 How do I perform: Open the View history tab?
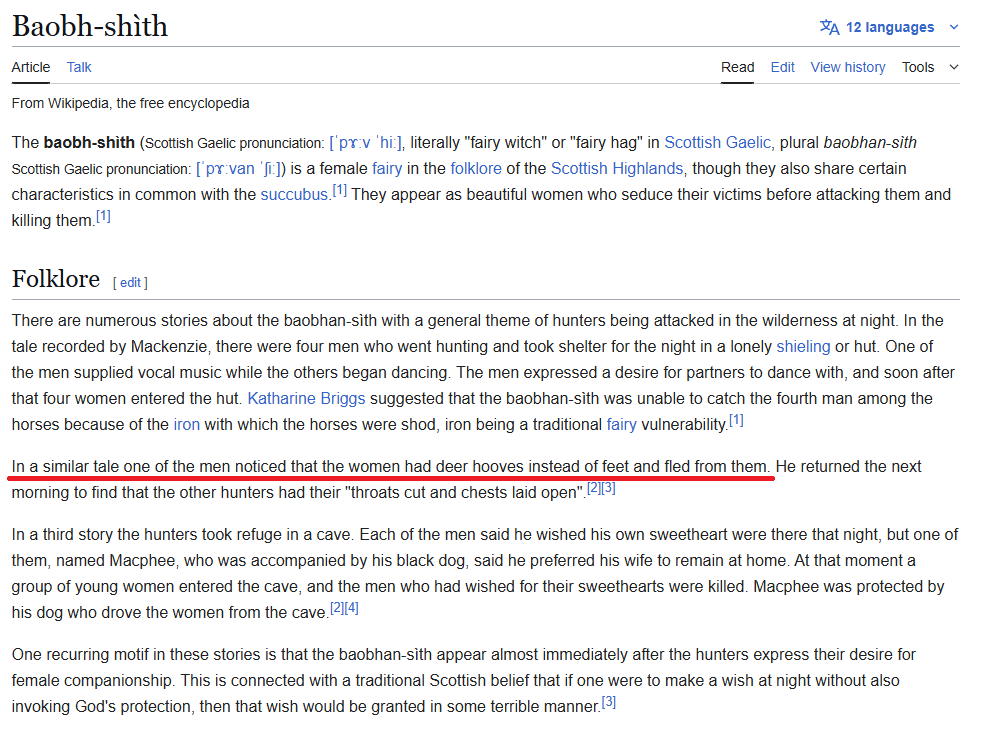848,67
